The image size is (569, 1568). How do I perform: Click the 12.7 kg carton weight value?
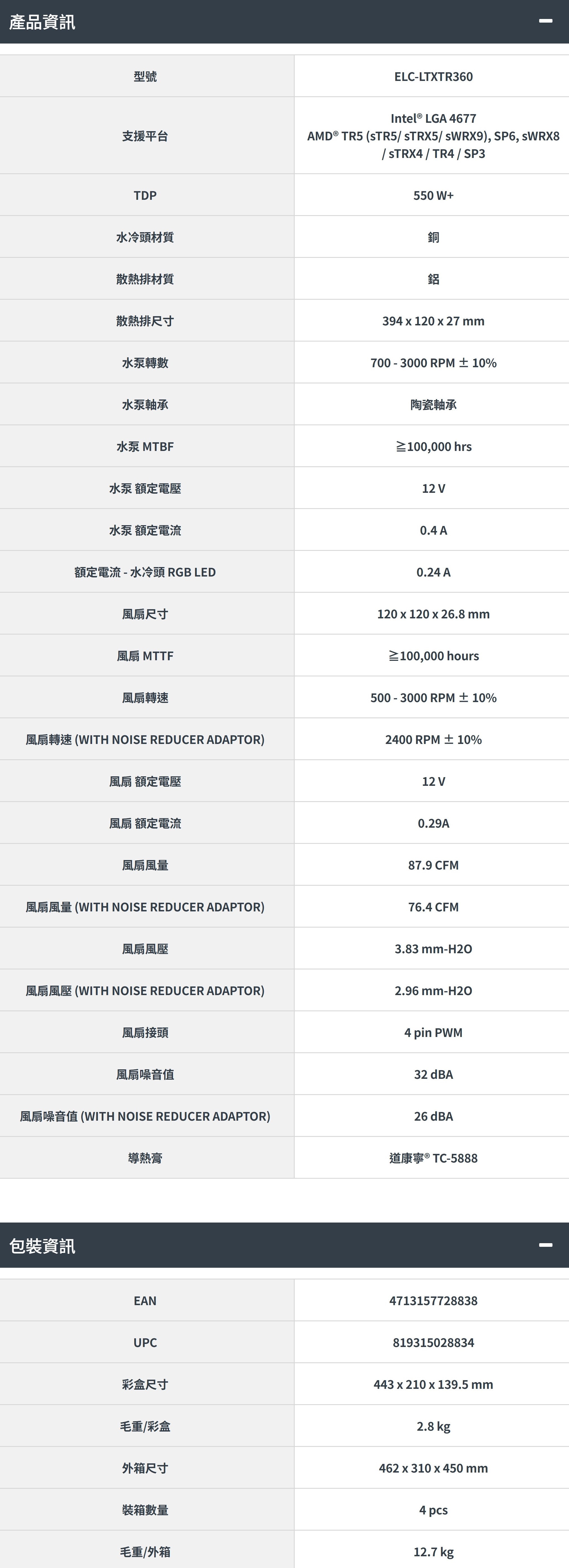click(433, 1552)
